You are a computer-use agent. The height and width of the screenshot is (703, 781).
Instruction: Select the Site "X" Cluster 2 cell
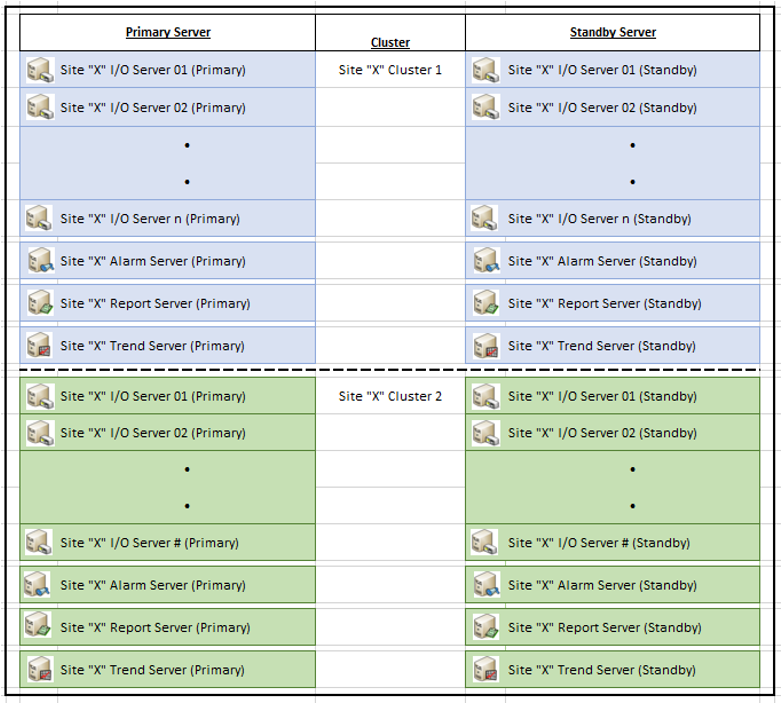[390, 396]
